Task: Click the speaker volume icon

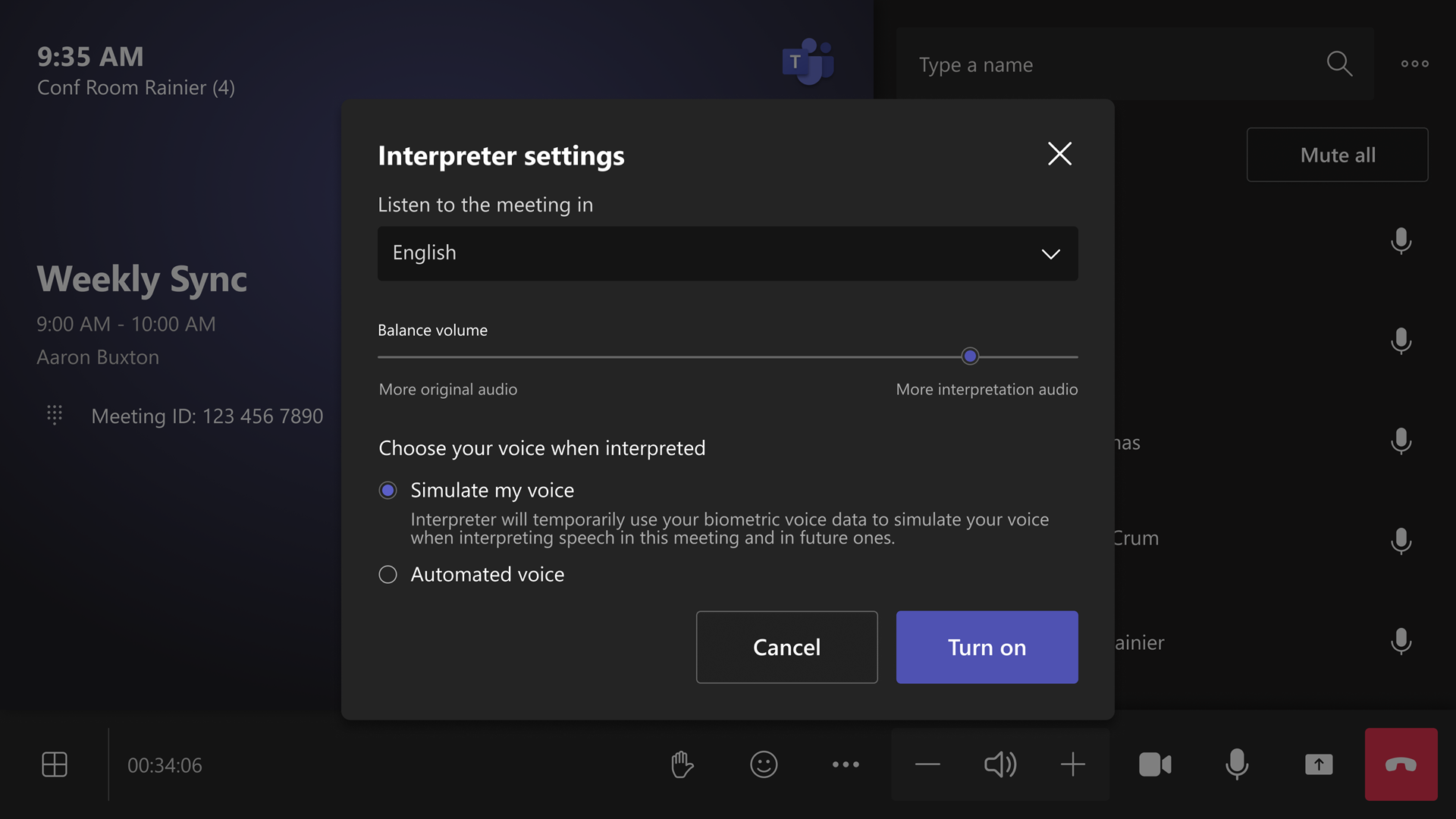Action: point(1000,764)
